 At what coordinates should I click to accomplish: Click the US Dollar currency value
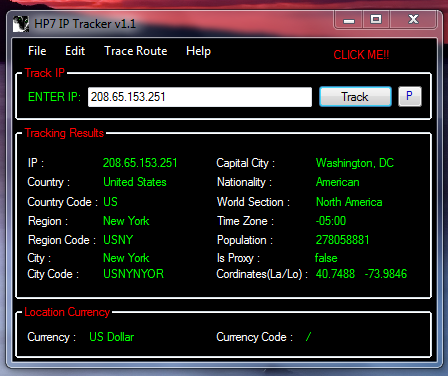[x=112, y=337]
